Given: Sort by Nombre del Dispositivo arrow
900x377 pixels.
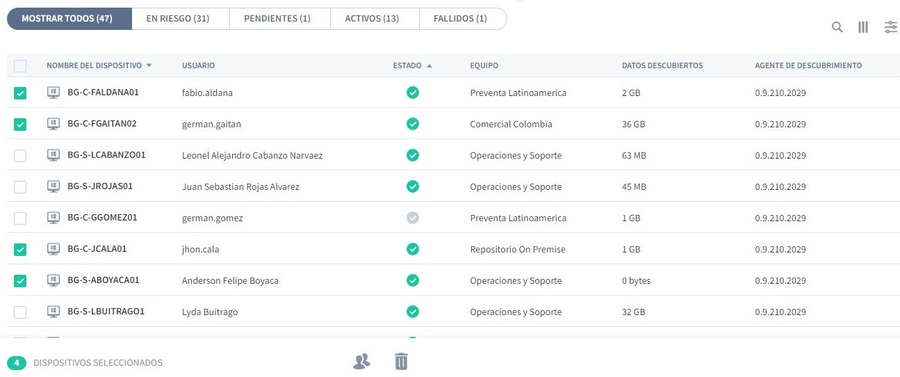Looking at the screenshot, I should [x=149, y=65].
